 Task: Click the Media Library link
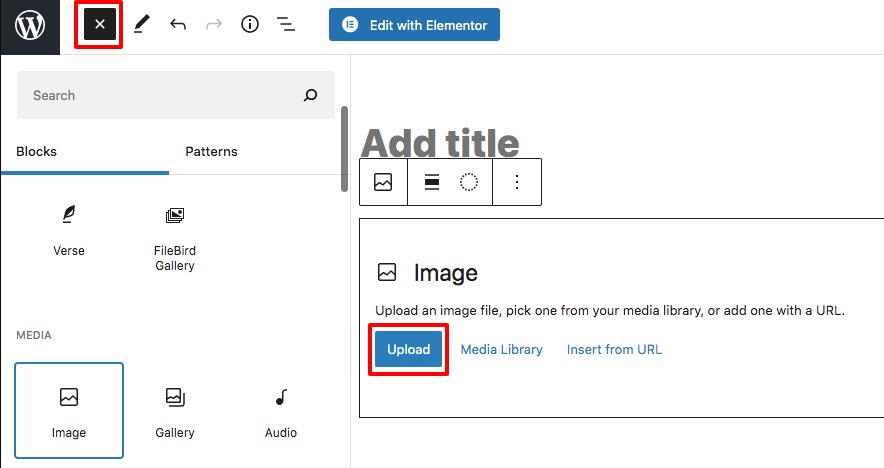pos(502,350)
